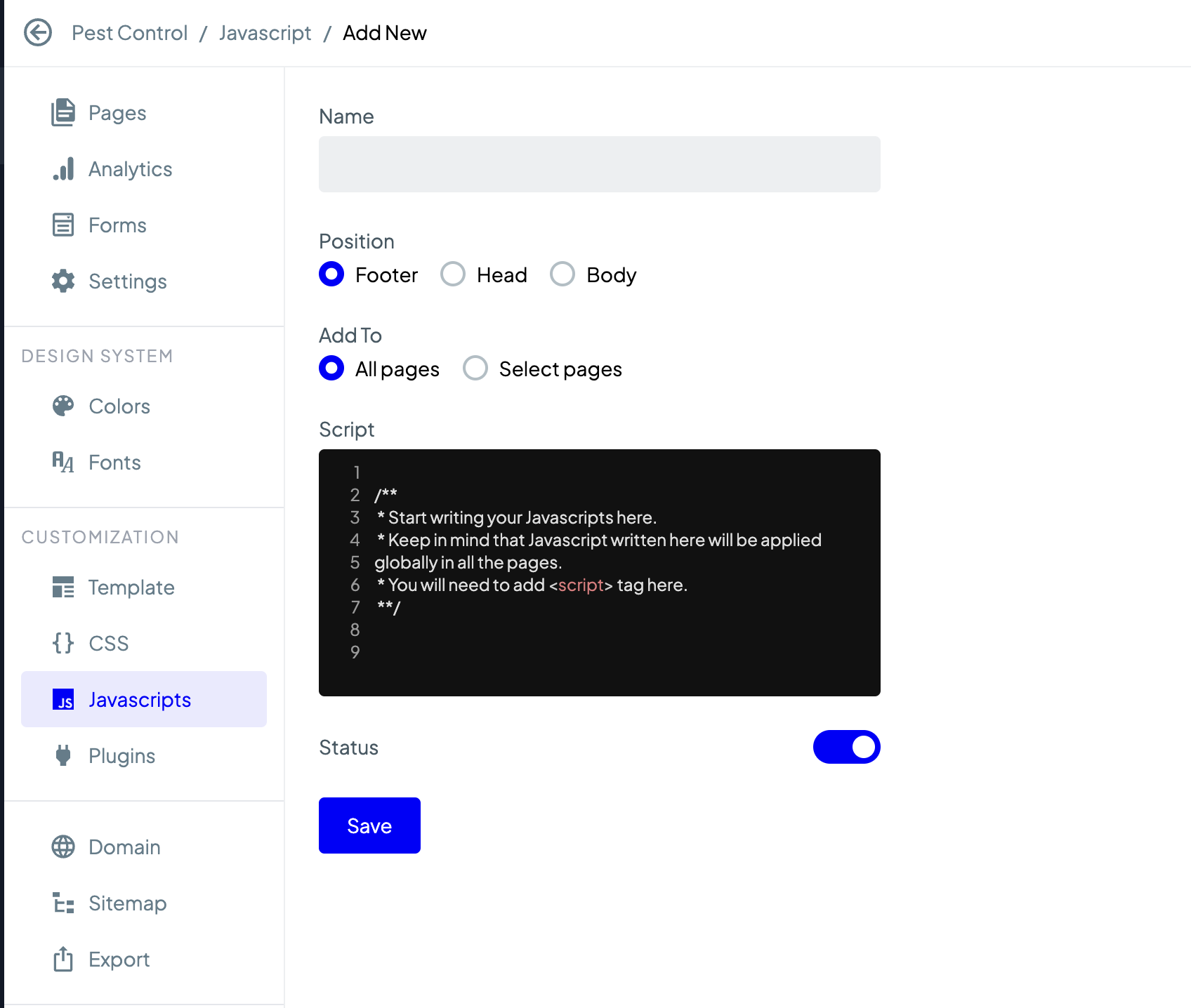
Task: Open the Colors design system label
Action: tap(119, 406)
